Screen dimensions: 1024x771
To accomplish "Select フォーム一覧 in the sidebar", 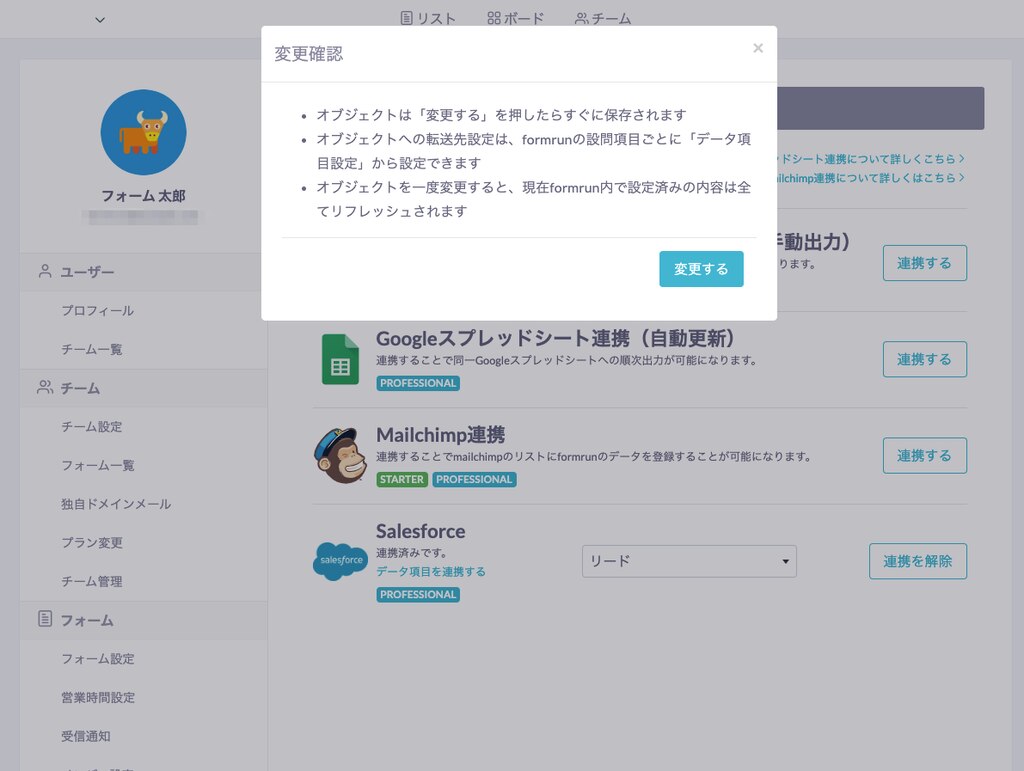I will tap(97, 465).
